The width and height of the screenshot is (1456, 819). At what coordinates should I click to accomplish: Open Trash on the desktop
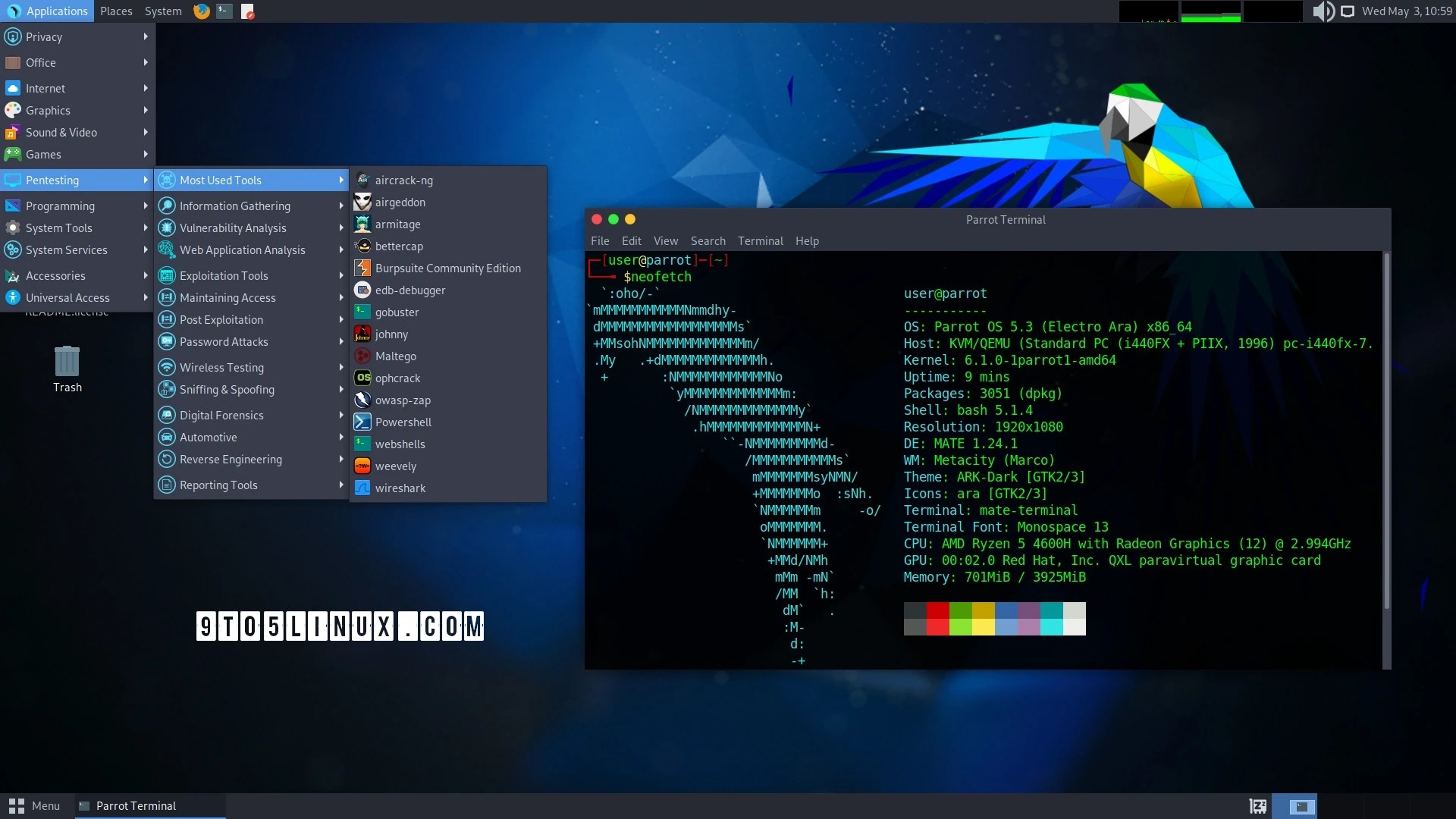67,362
